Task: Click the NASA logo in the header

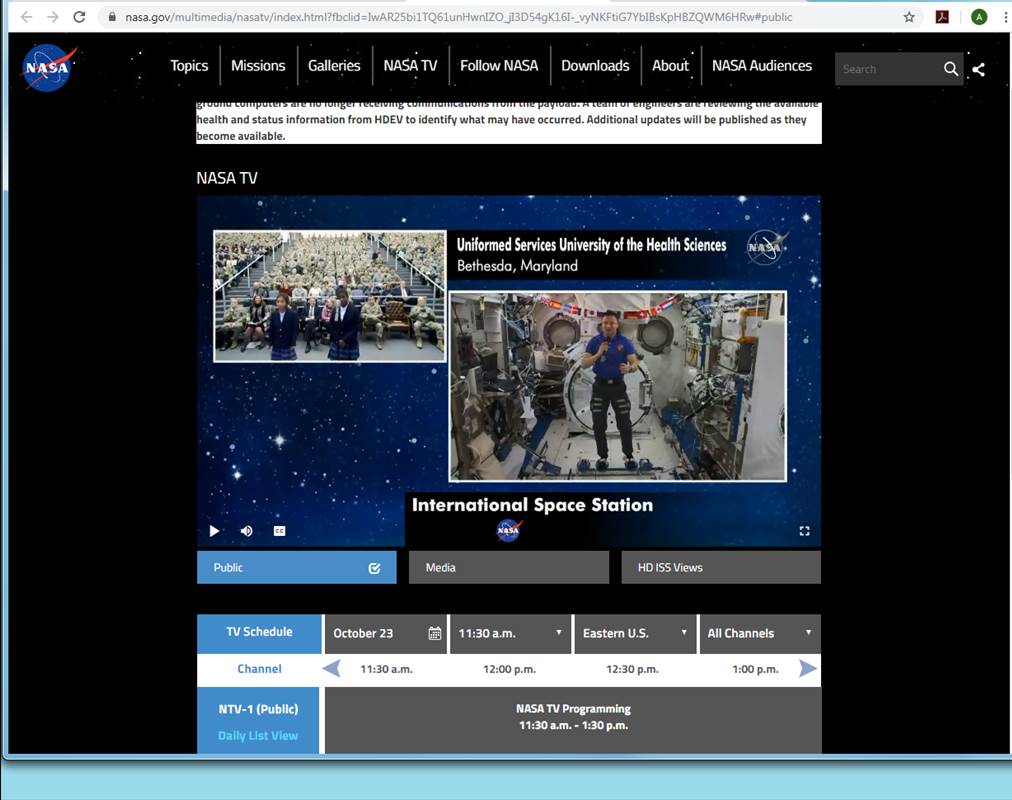Action: (x=48, y=68)
